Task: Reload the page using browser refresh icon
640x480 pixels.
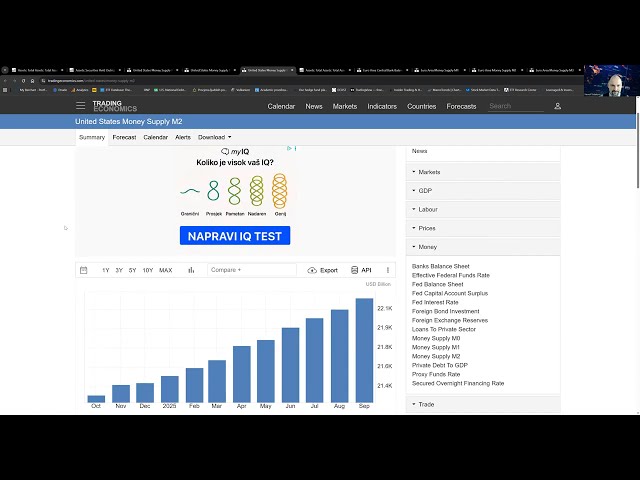Action: [23, 81]
